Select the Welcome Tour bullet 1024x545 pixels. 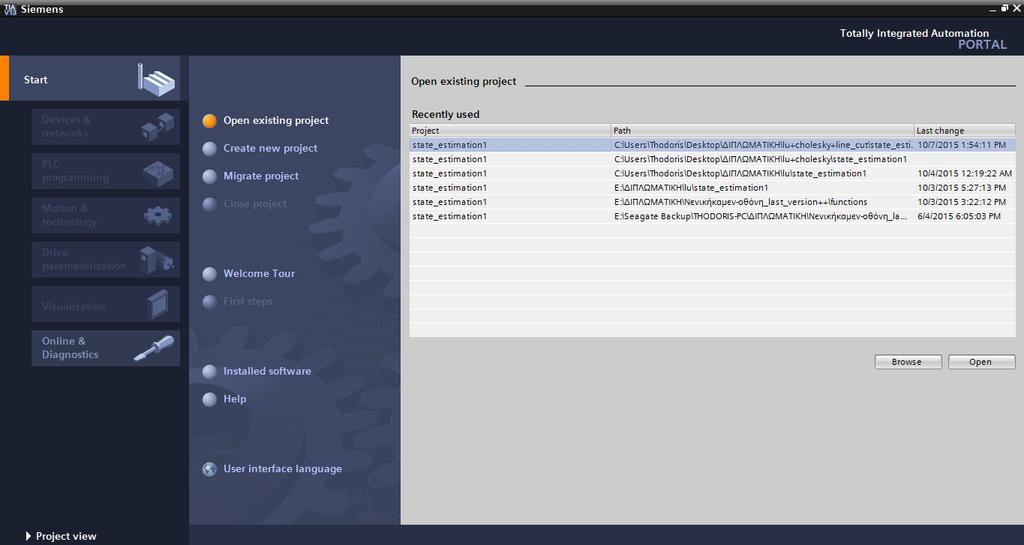[210, 274]
